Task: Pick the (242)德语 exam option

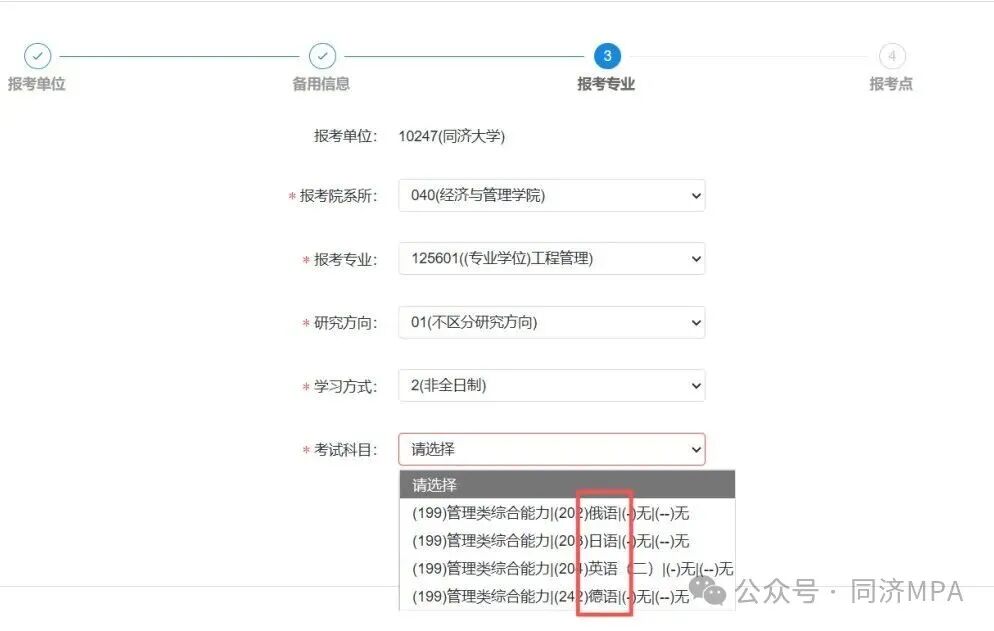Action: (x=551, y=597)
